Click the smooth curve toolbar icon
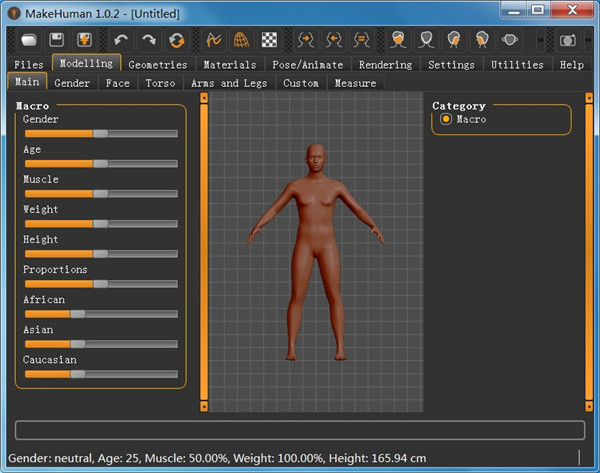The width and height of the screenshot is (600, 473). pyautogui.click(x=213, y=40)
